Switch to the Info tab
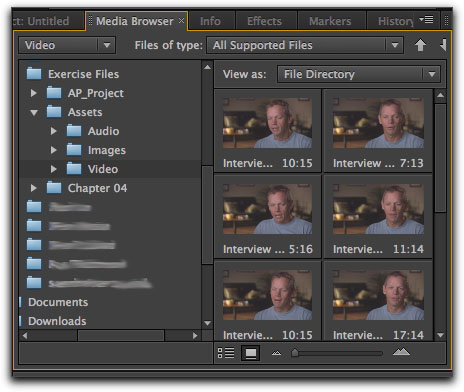 click(x=210, y=21)
